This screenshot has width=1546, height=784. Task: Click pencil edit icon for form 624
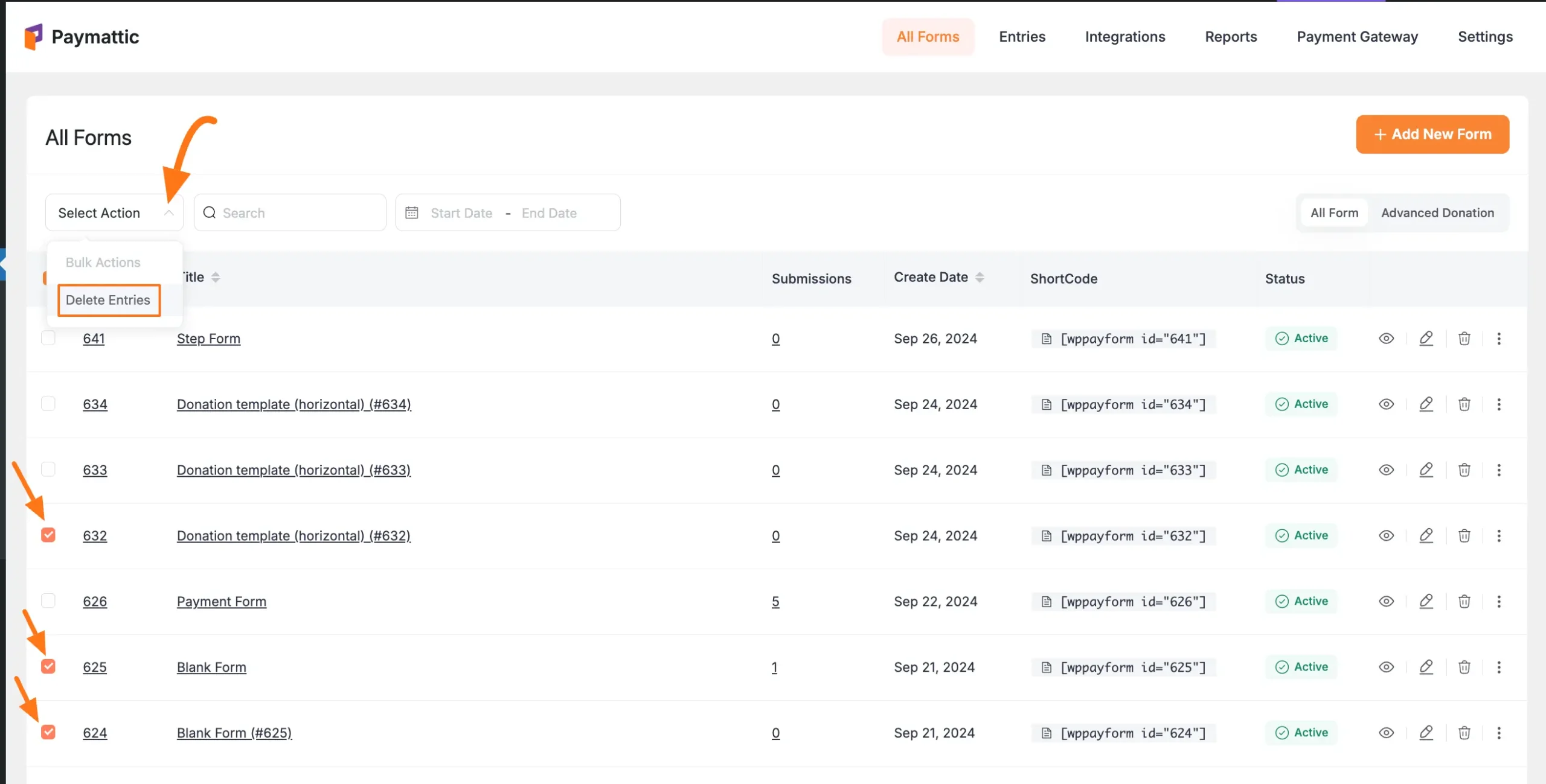tap(1426, 733)
